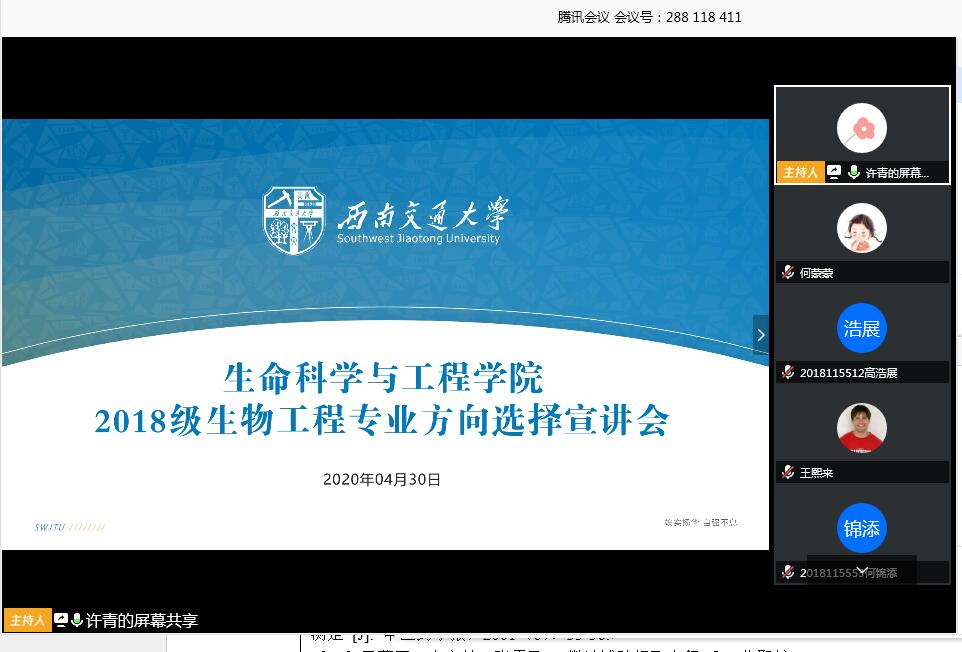Select the blue 浩展 avatar circle

tap(861, 328)
